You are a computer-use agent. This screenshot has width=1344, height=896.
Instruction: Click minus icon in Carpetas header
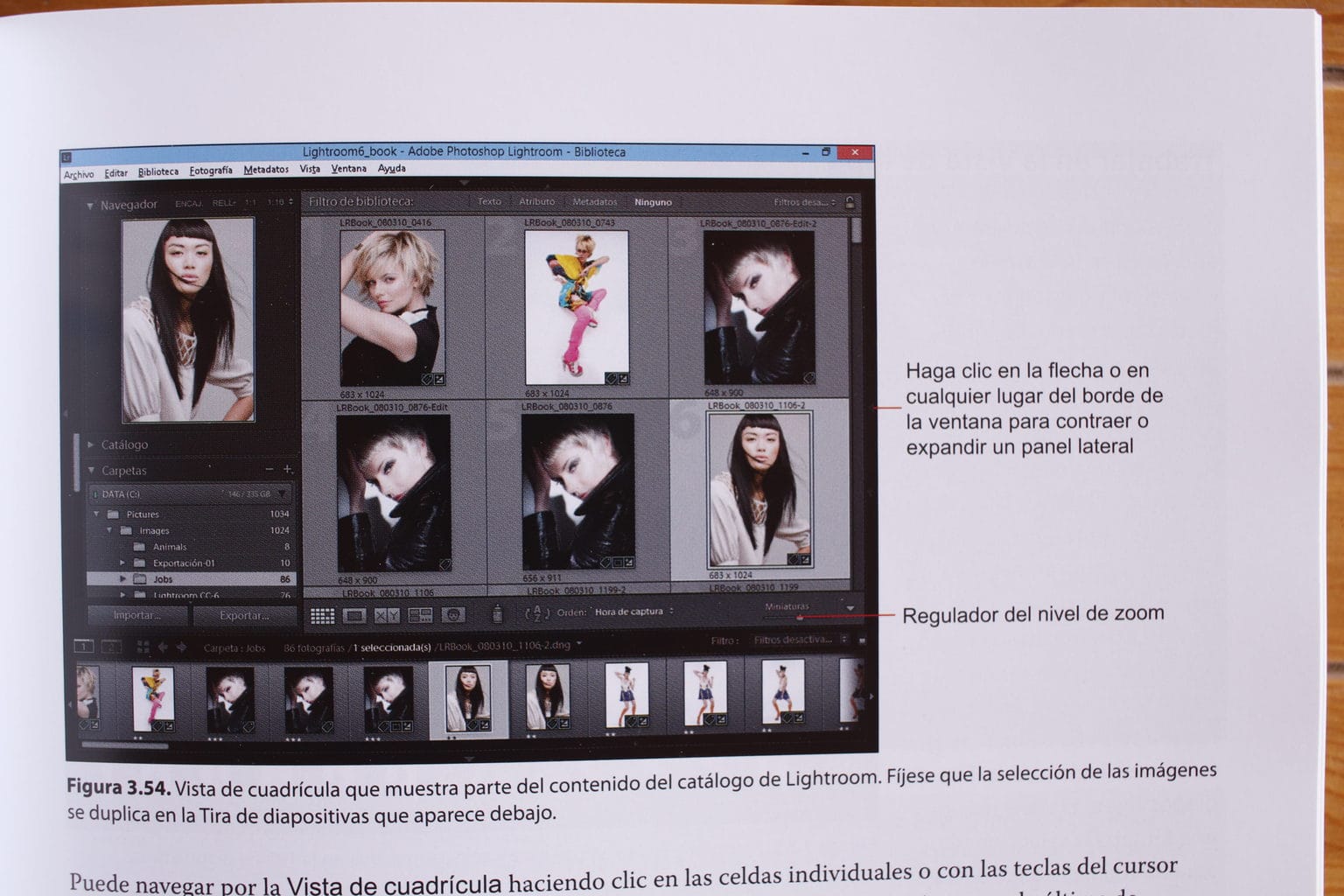[269, 470]
